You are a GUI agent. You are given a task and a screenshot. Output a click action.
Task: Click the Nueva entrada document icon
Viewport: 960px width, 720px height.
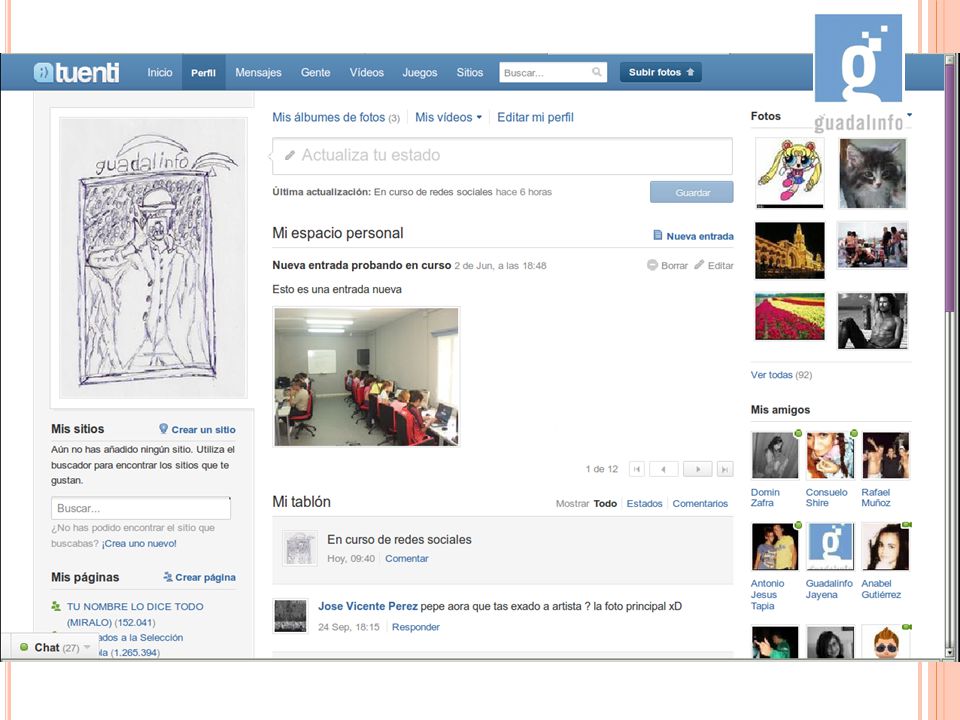(658, 235)
